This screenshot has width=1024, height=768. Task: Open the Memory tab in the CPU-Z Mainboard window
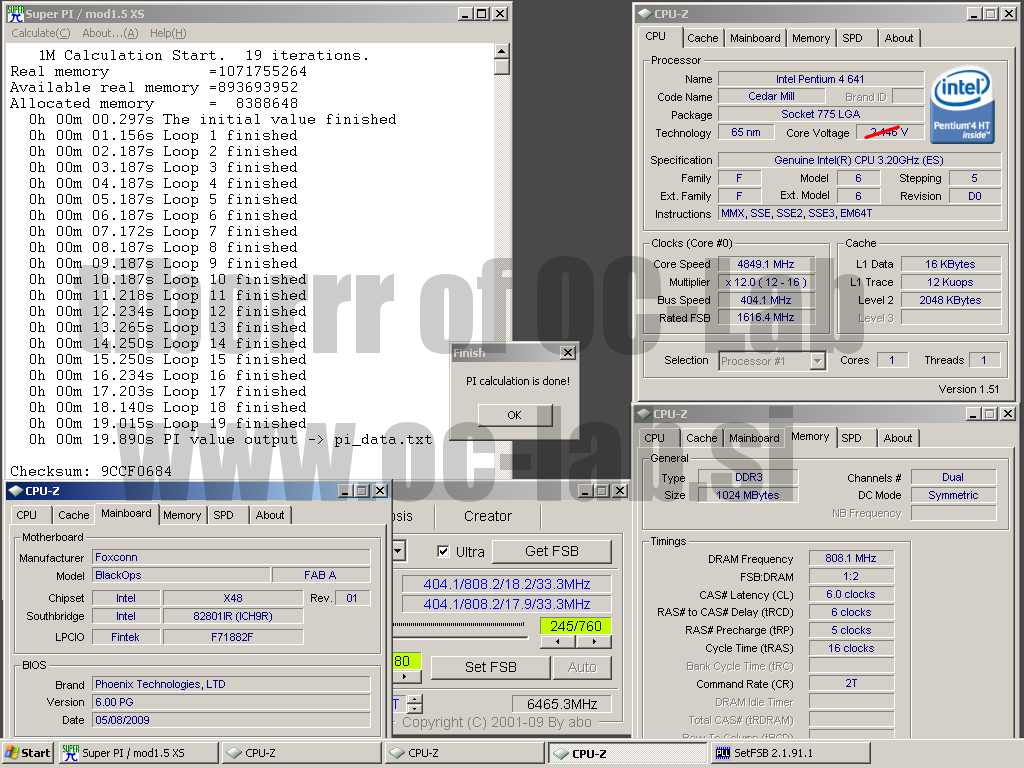click(182, 515)
